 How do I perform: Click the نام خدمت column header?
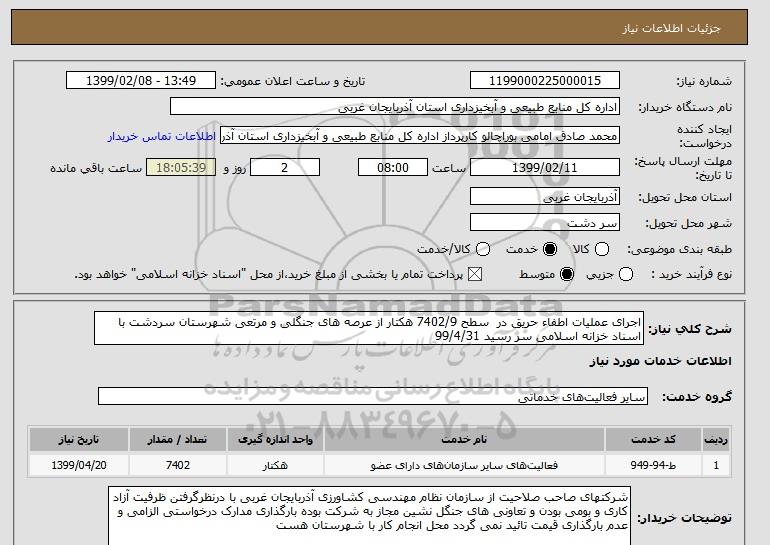464,439
